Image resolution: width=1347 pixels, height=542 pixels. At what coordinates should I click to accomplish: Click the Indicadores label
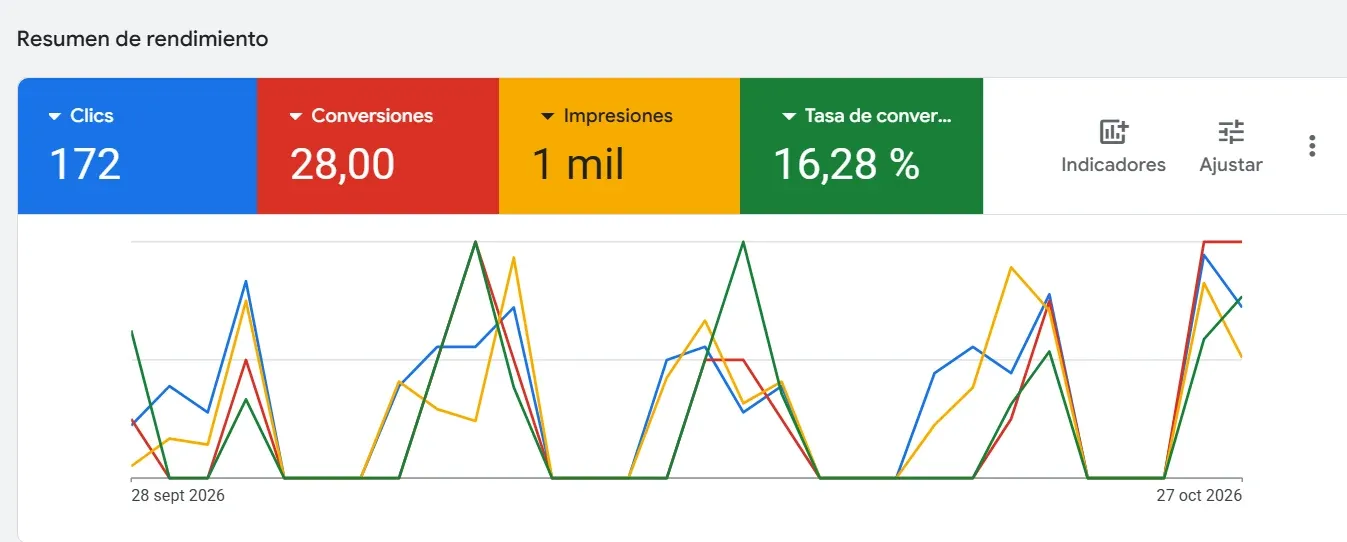click(x=1113, y=165)
